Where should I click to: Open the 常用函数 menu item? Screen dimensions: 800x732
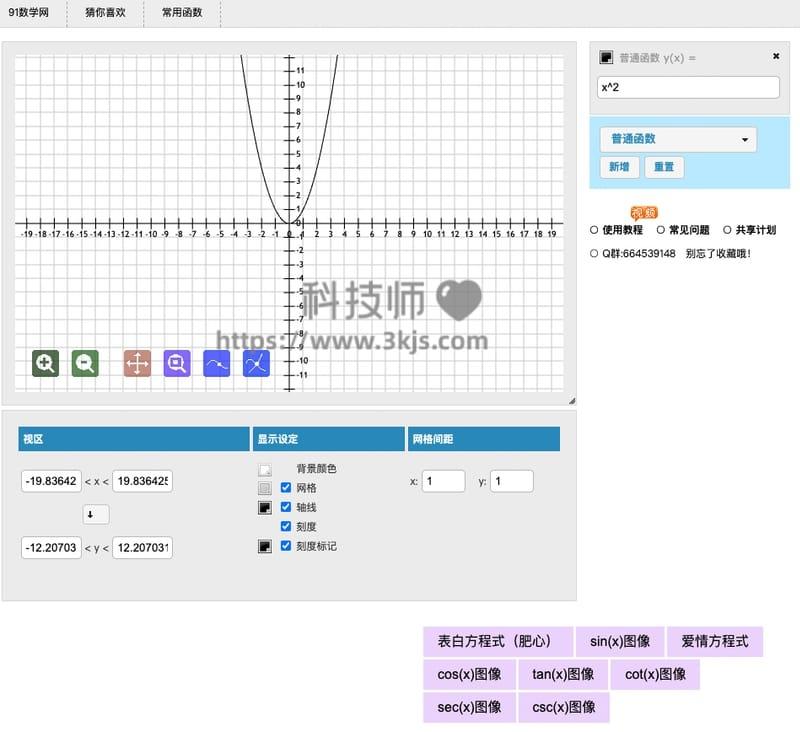(x=182, y=13)
